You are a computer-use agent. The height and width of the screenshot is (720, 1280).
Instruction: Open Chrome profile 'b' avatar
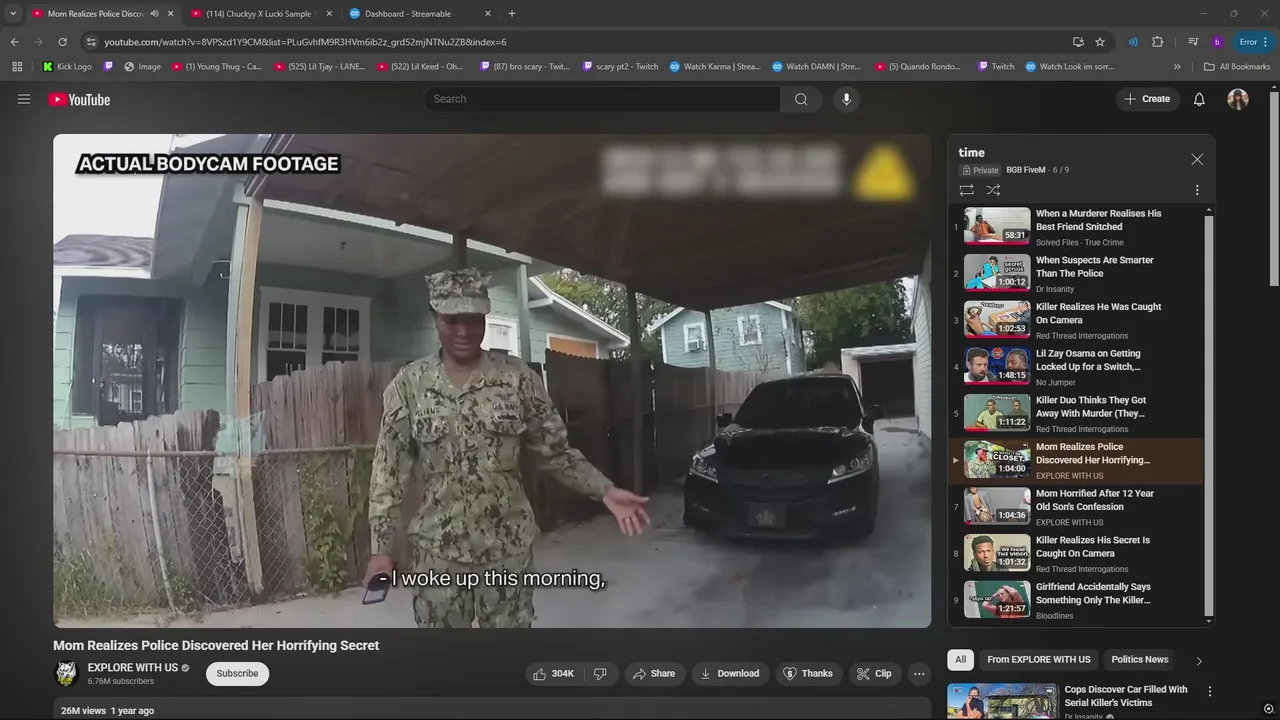pyautogui.click(x=1217, y=42)
